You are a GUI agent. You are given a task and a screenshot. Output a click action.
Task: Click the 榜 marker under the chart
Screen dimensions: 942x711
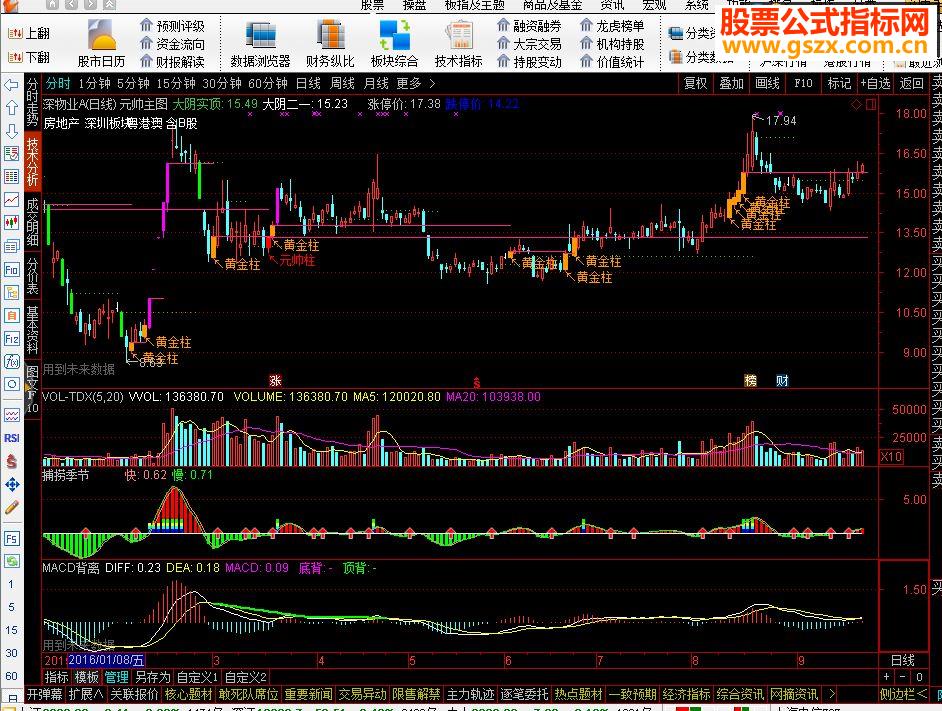coord(750,380)
